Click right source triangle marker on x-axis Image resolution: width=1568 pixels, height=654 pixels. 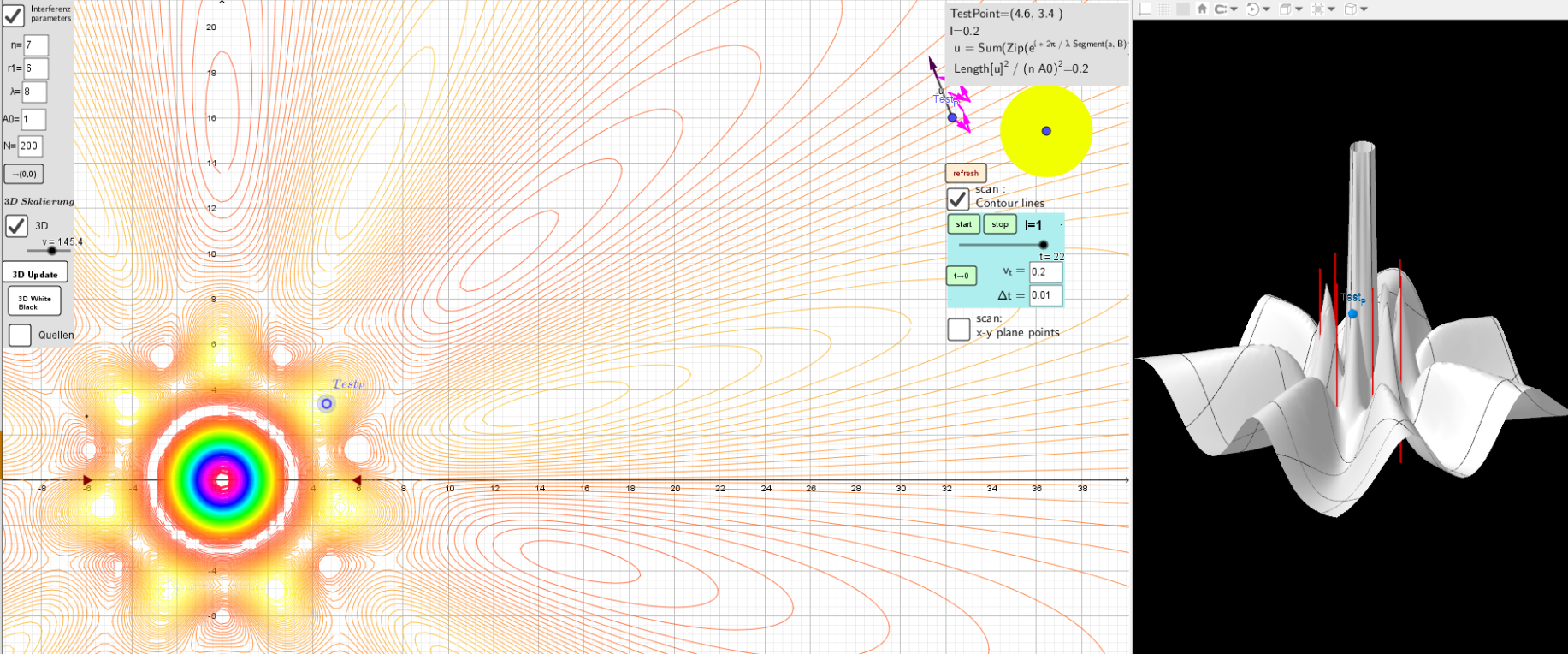pyautogui.click(x=357, y=480)
